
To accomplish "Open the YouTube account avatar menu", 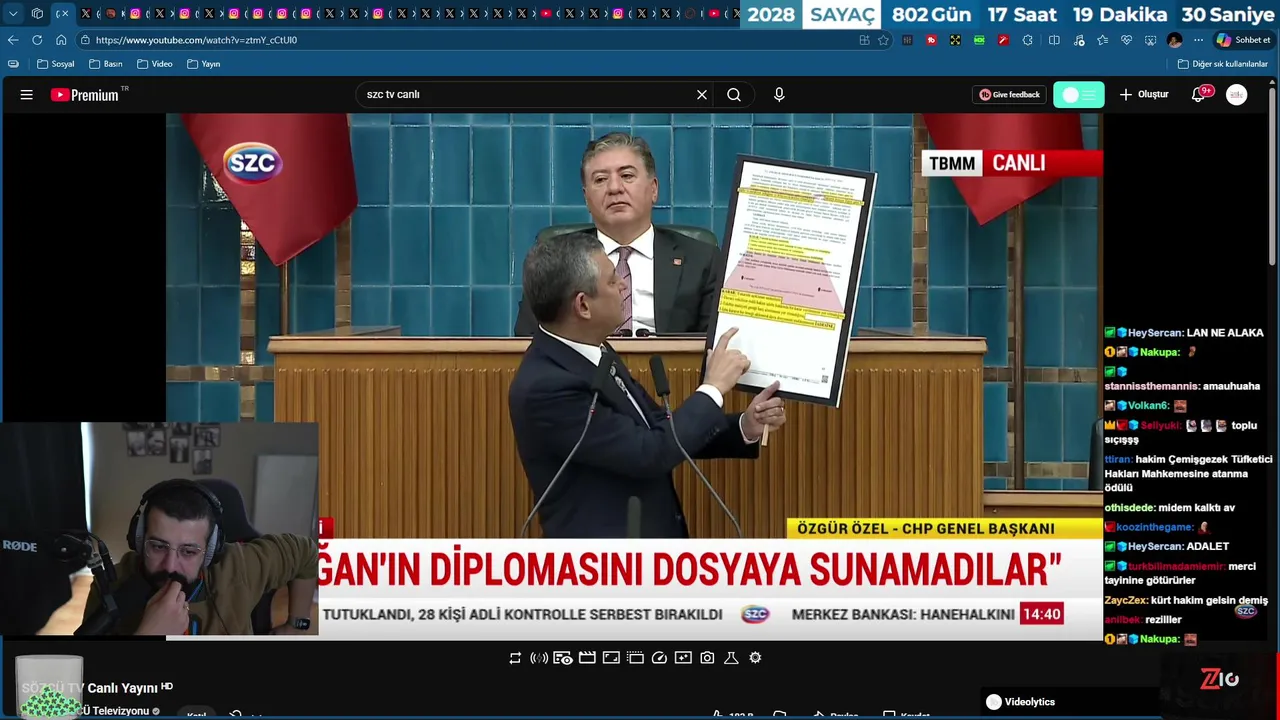I will click(x=1237, y=95).
